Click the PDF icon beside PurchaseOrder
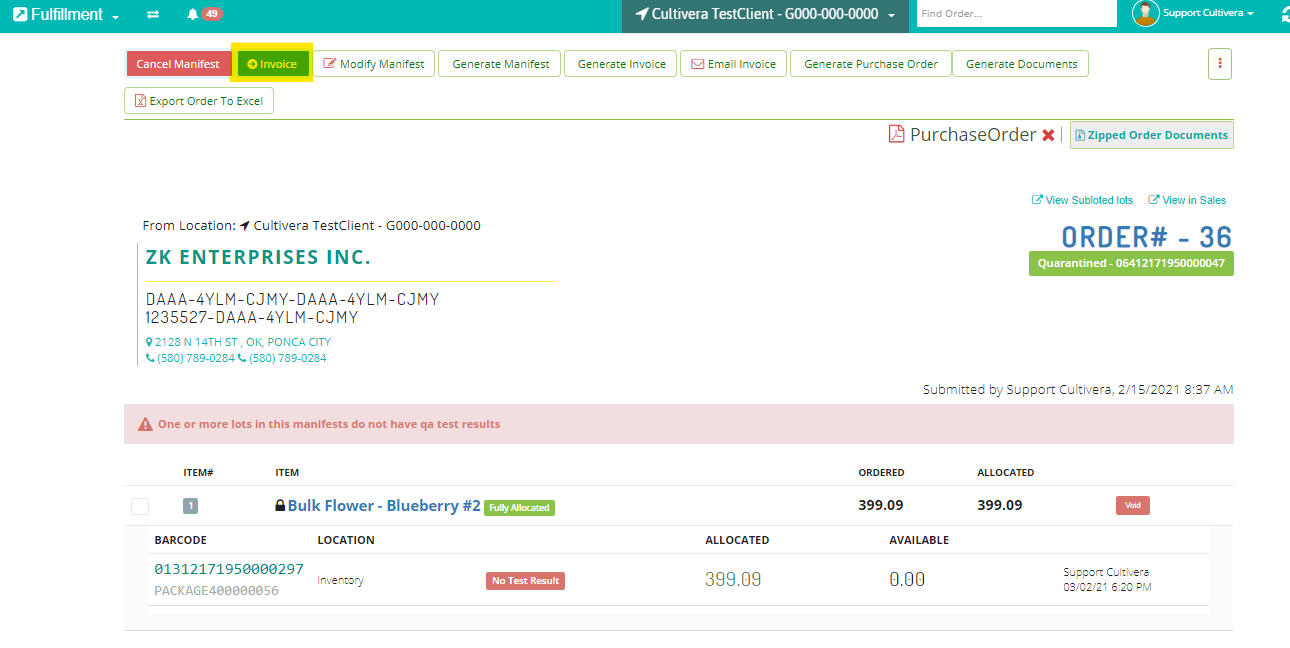 [x=897, y=134]
